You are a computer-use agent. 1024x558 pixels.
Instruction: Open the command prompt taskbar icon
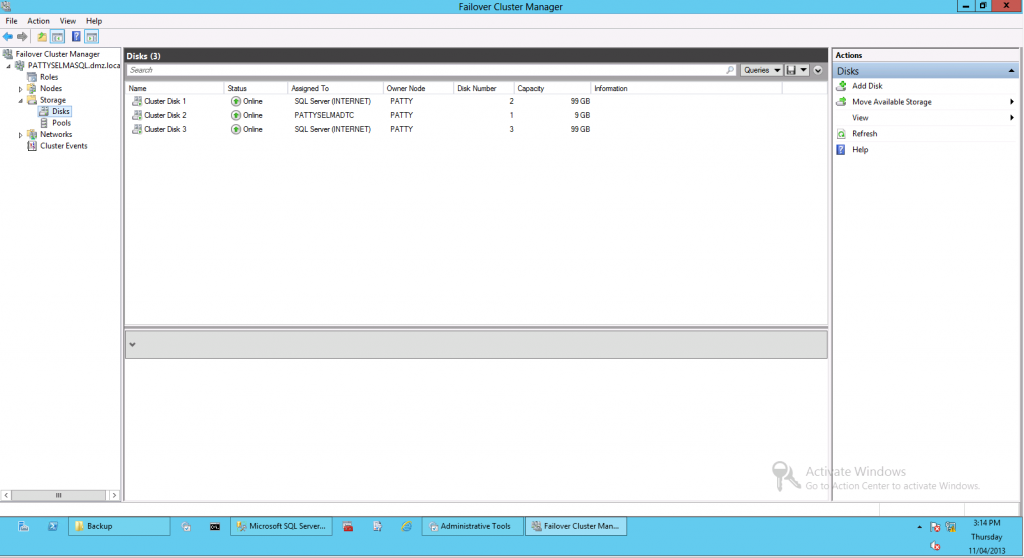pyautogui.click(x=214, y=526)
